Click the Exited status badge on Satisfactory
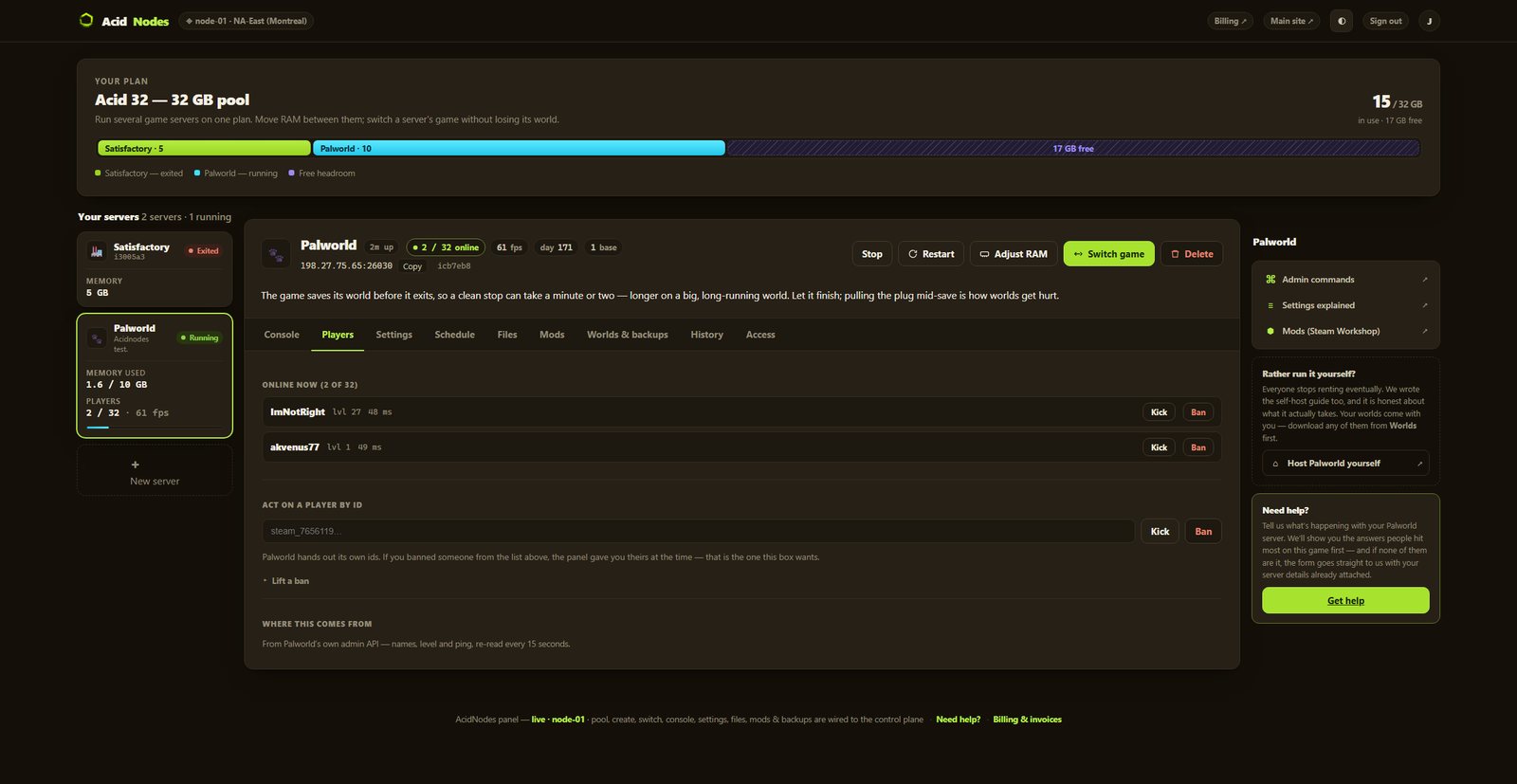This screenshot has width=1517, height=784. 204,251
